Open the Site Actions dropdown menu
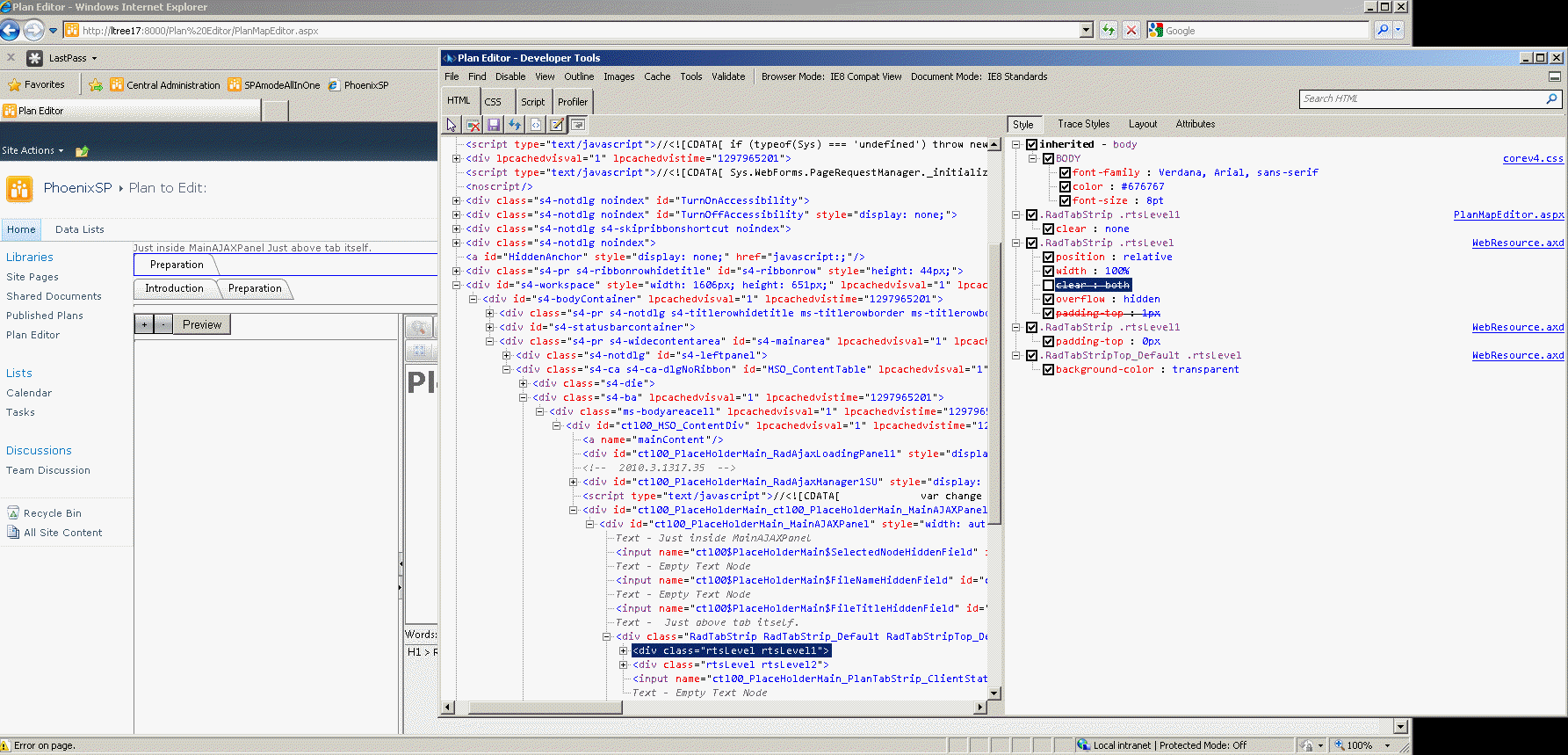The height and width of the screenshot is (755, 1568). pyautogui.click(x=33, y=150)
